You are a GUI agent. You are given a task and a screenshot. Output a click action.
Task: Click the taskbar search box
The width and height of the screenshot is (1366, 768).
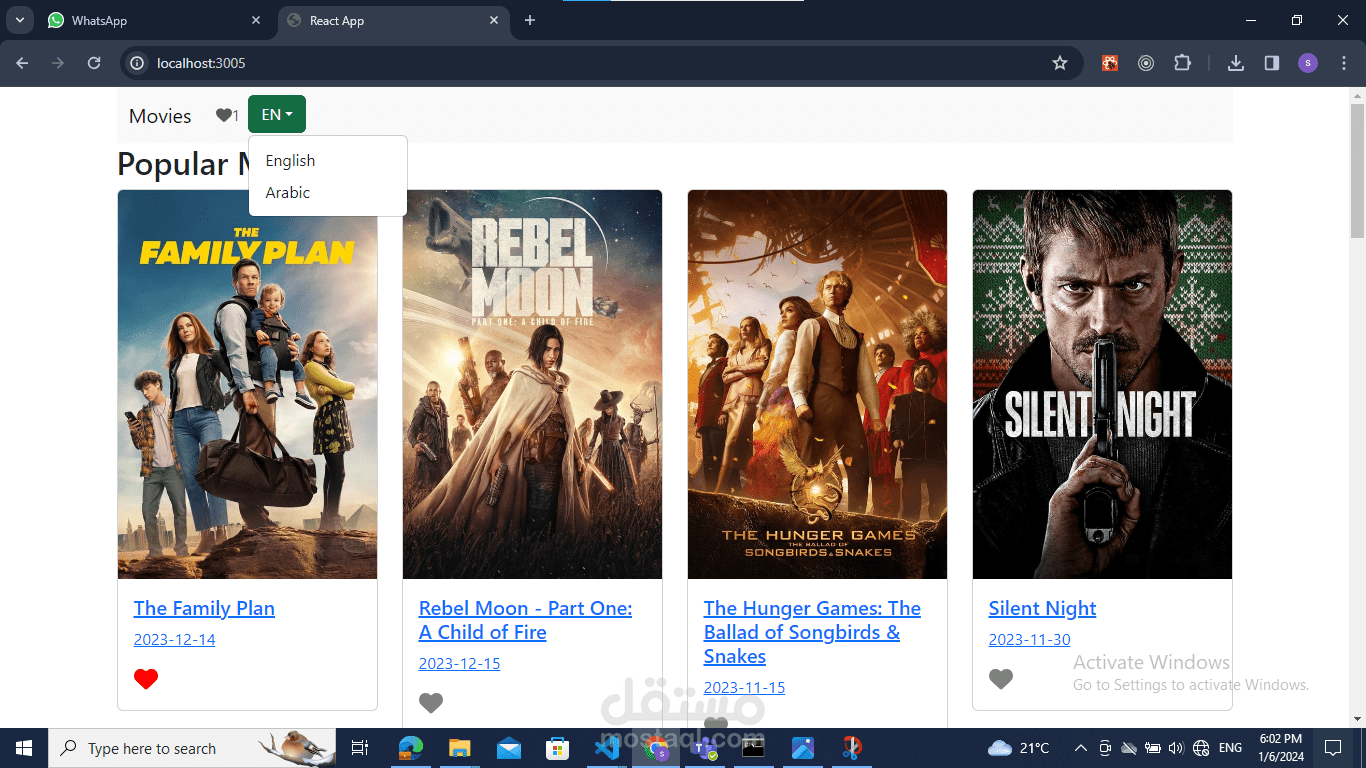tap(194, 748)
